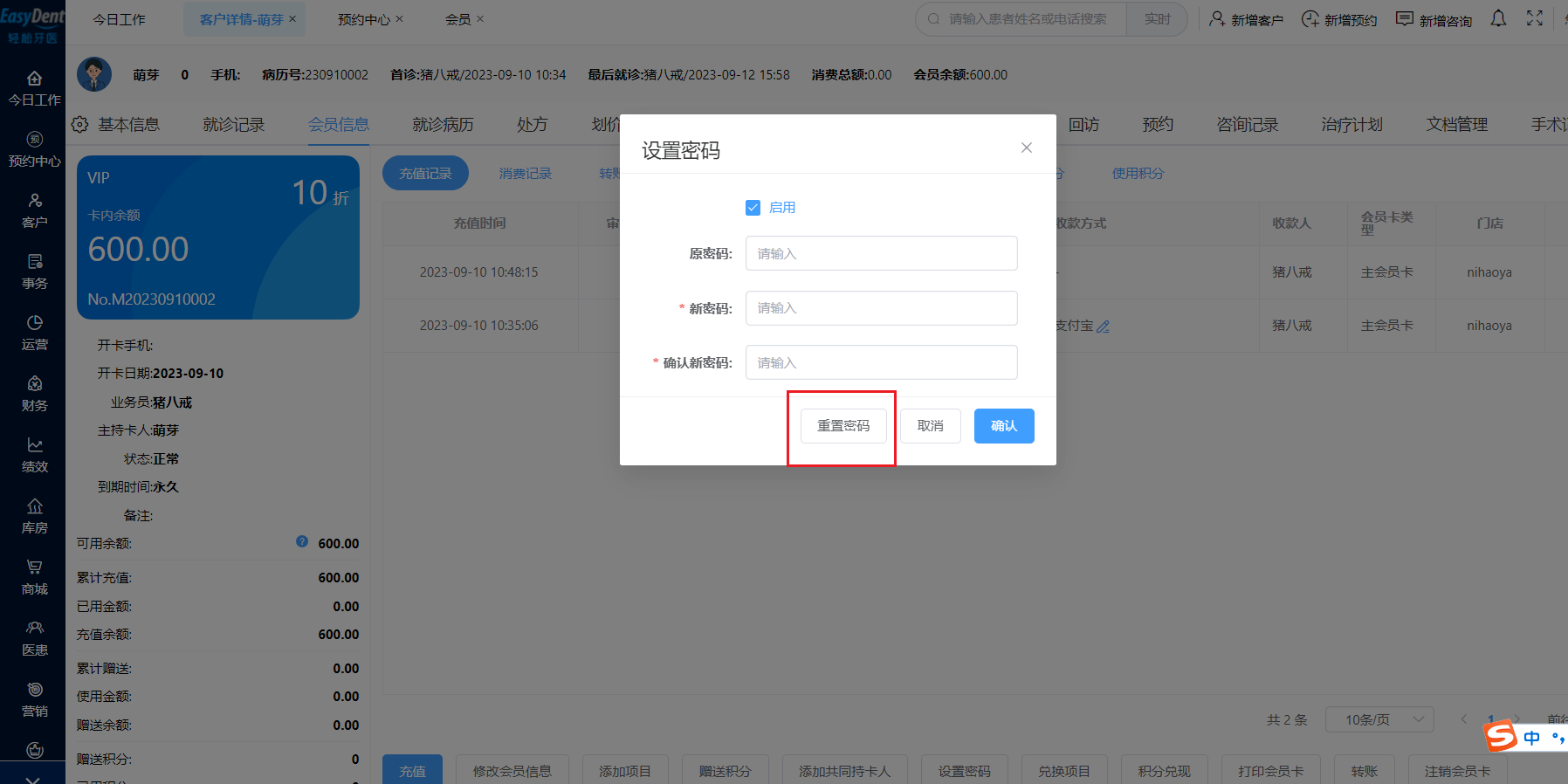Click the 重置密码 button
Screen dimensions: 1568x784
(843, 426)
